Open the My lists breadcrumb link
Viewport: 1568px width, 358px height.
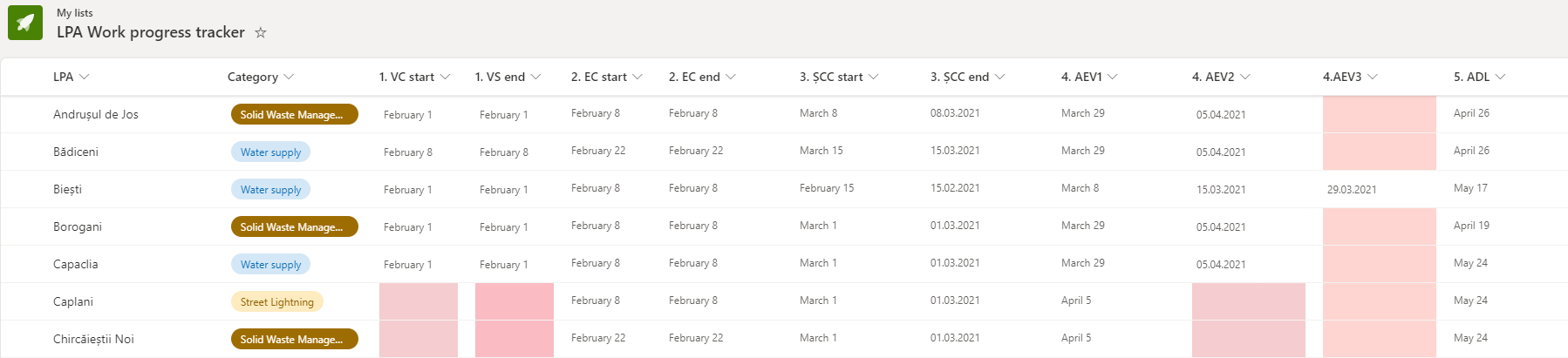click(x=75, y=13)
